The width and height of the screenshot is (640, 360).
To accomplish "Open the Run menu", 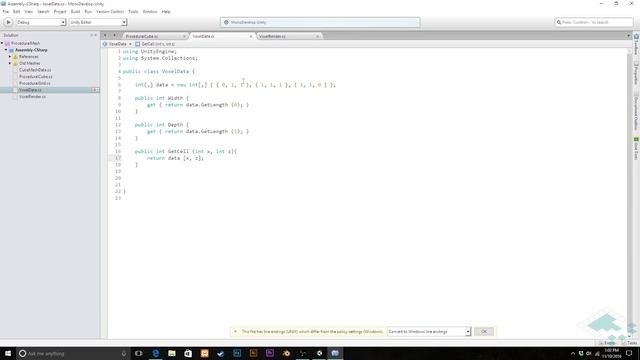I will pos(88,12).
